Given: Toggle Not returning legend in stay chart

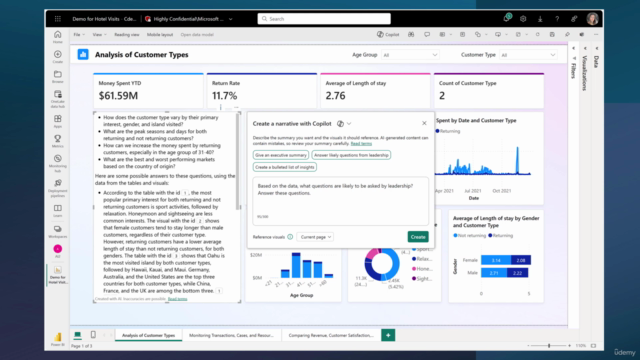Looking at the screenshot, I should click(469, 236).
